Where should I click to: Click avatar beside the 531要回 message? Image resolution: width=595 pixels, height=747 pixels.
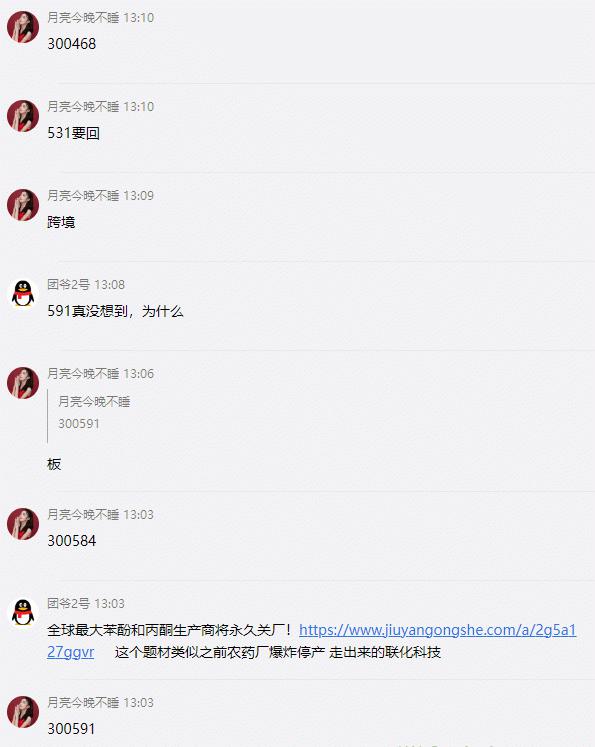click(x=23, y=116)
